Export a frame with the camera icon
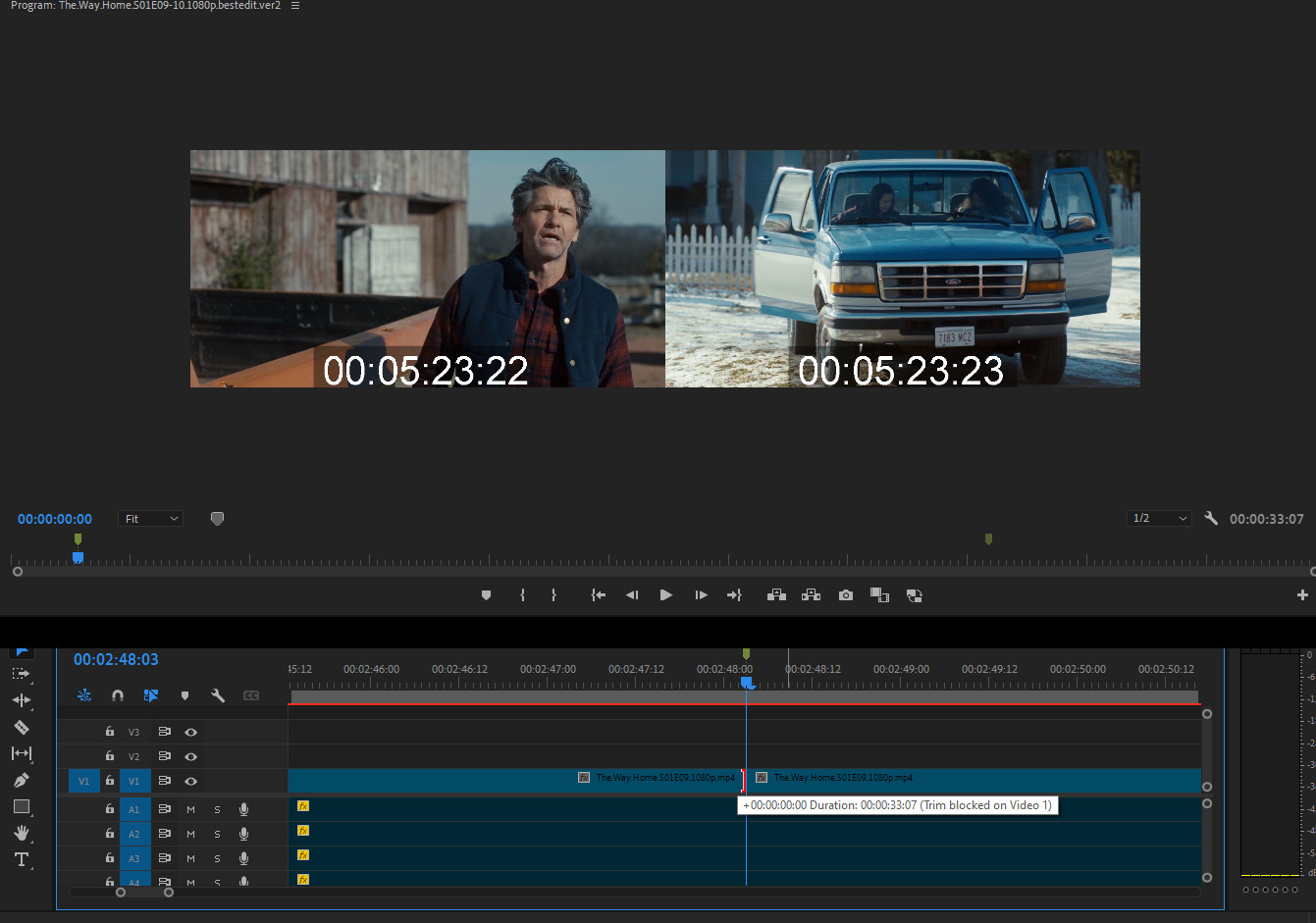The image size is (1316, 923). [846, 595]
